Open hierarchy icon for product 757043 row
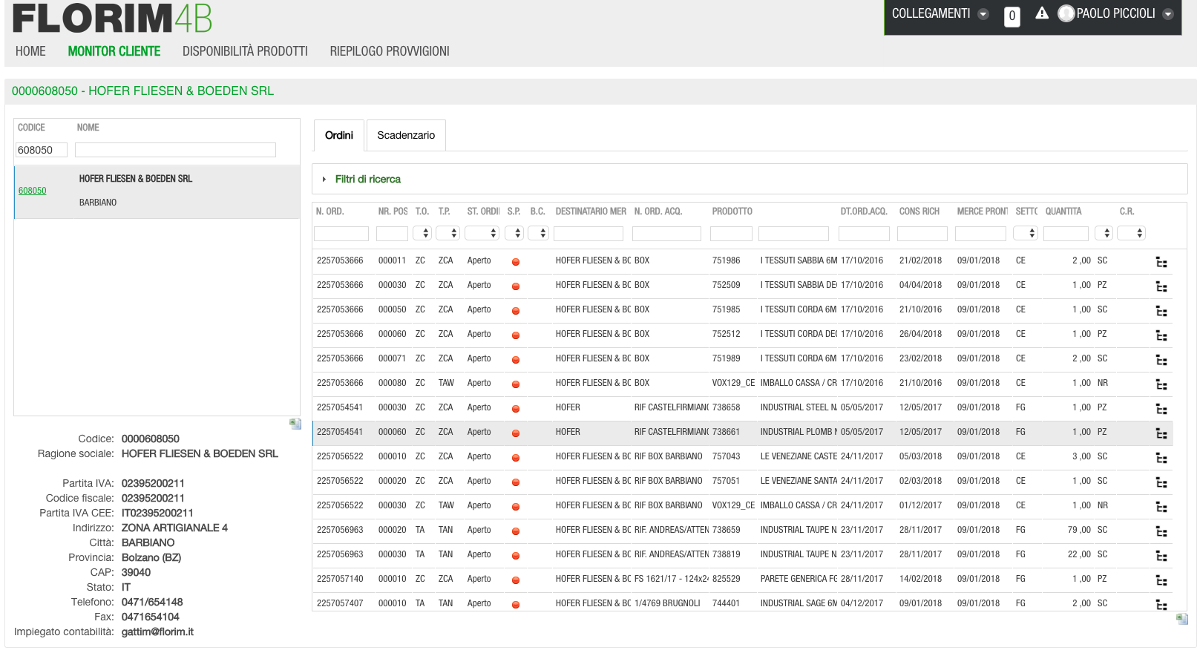 pyautogui.click(x=1161, y=457)
